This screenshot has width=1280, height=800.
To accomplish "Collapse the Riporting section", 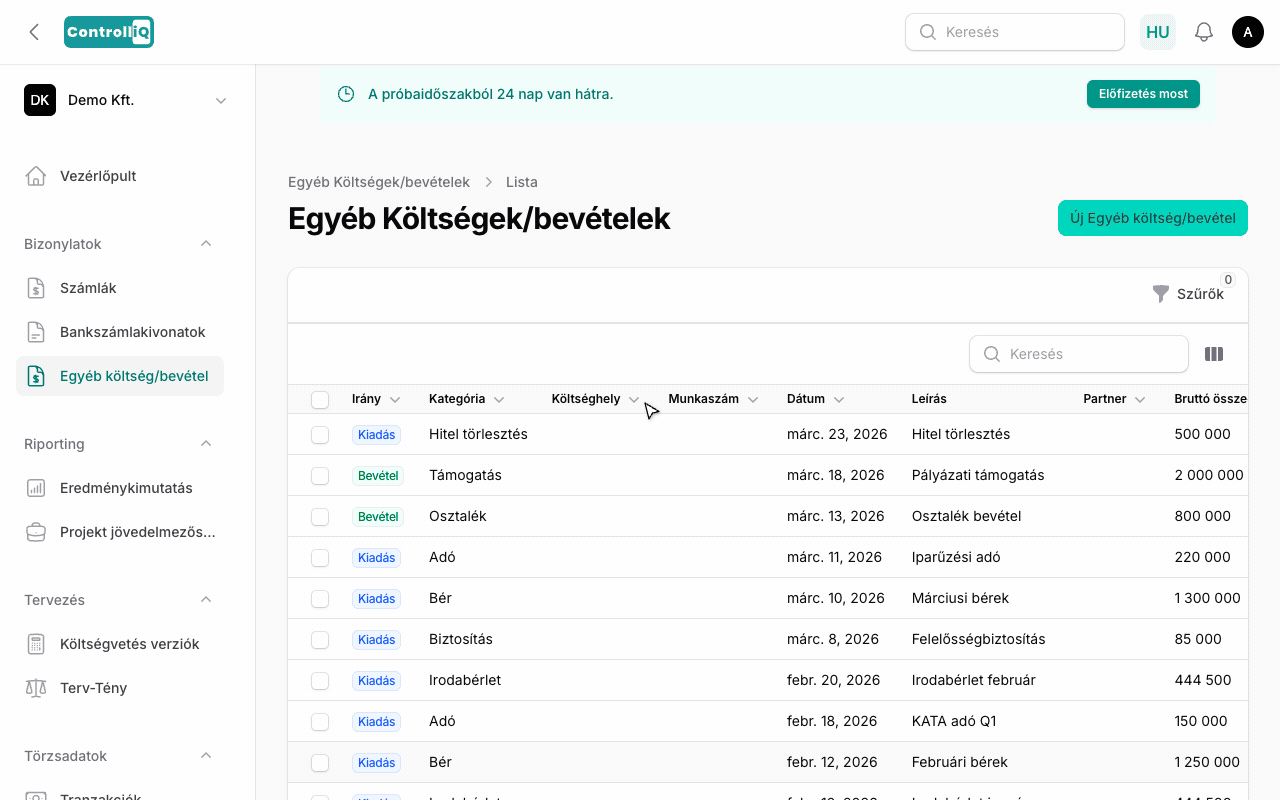I will [x=206, y=444].
